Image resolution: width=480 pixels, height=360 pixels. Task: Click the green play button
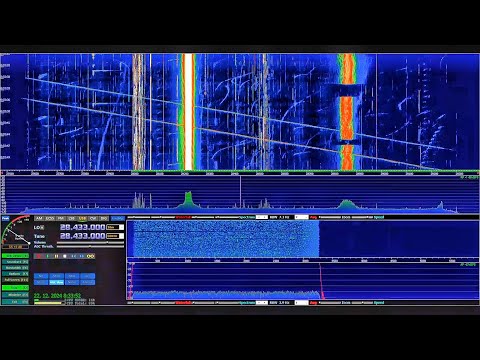48,256
